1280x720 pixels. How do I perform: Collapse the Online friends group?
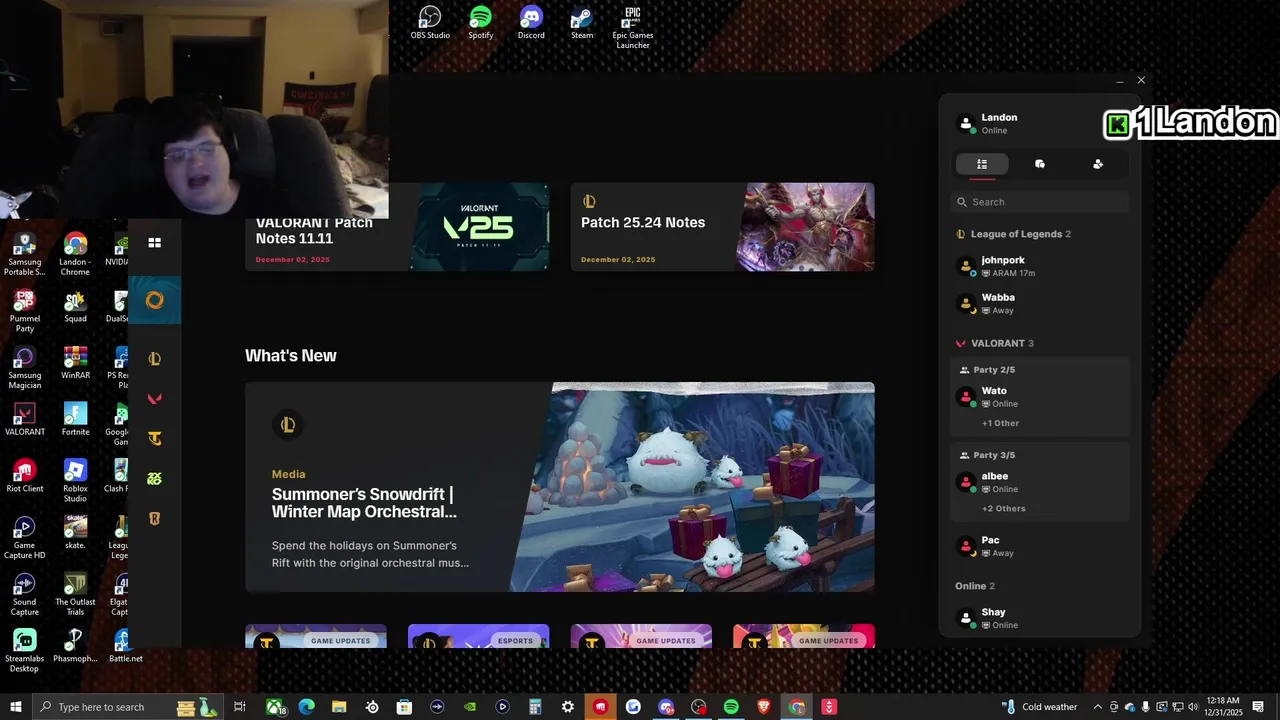[x=975, y=586]
